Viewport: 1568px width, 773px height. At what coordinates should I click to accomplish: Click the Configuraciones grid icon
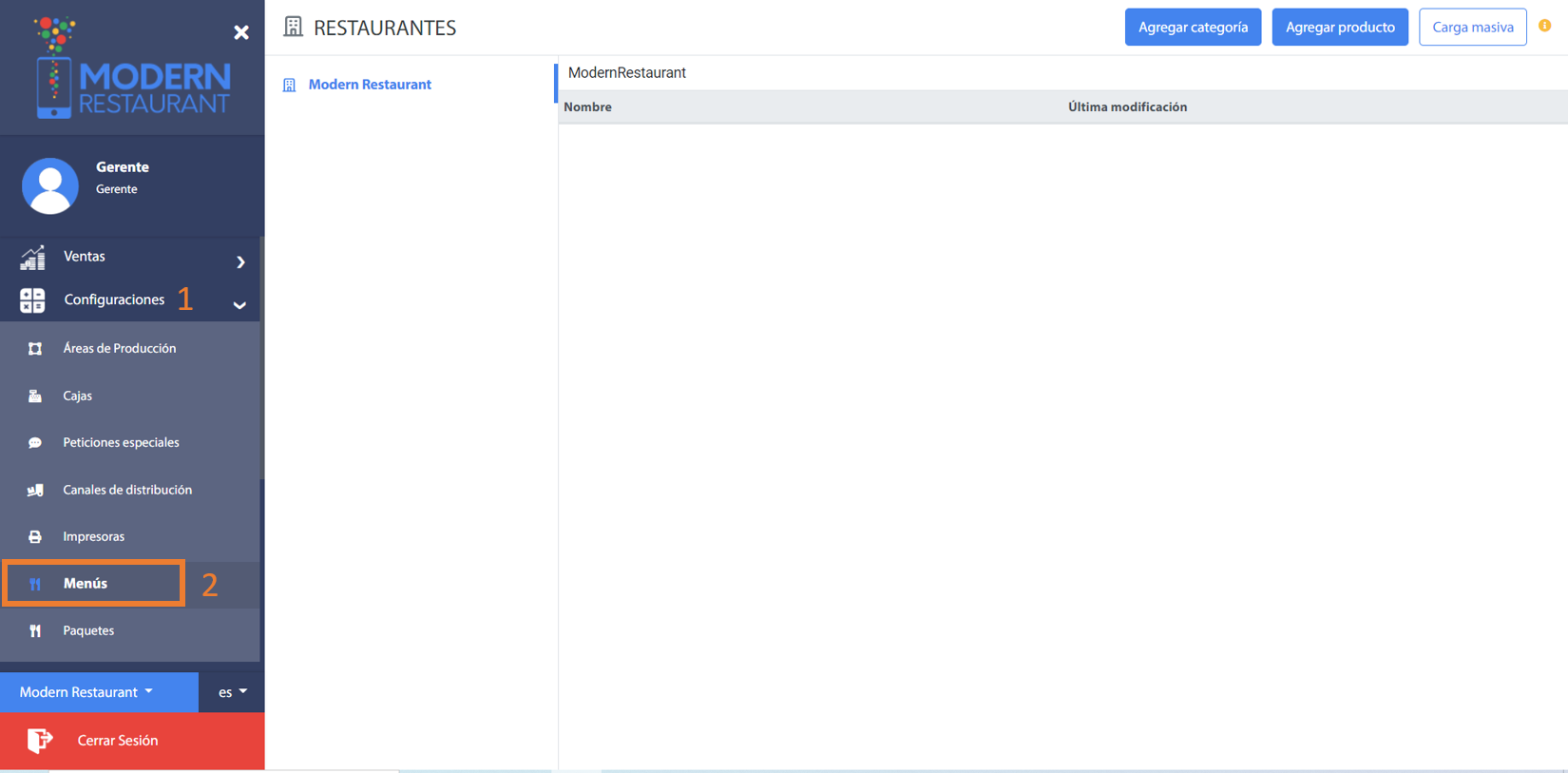pos(32,300)
